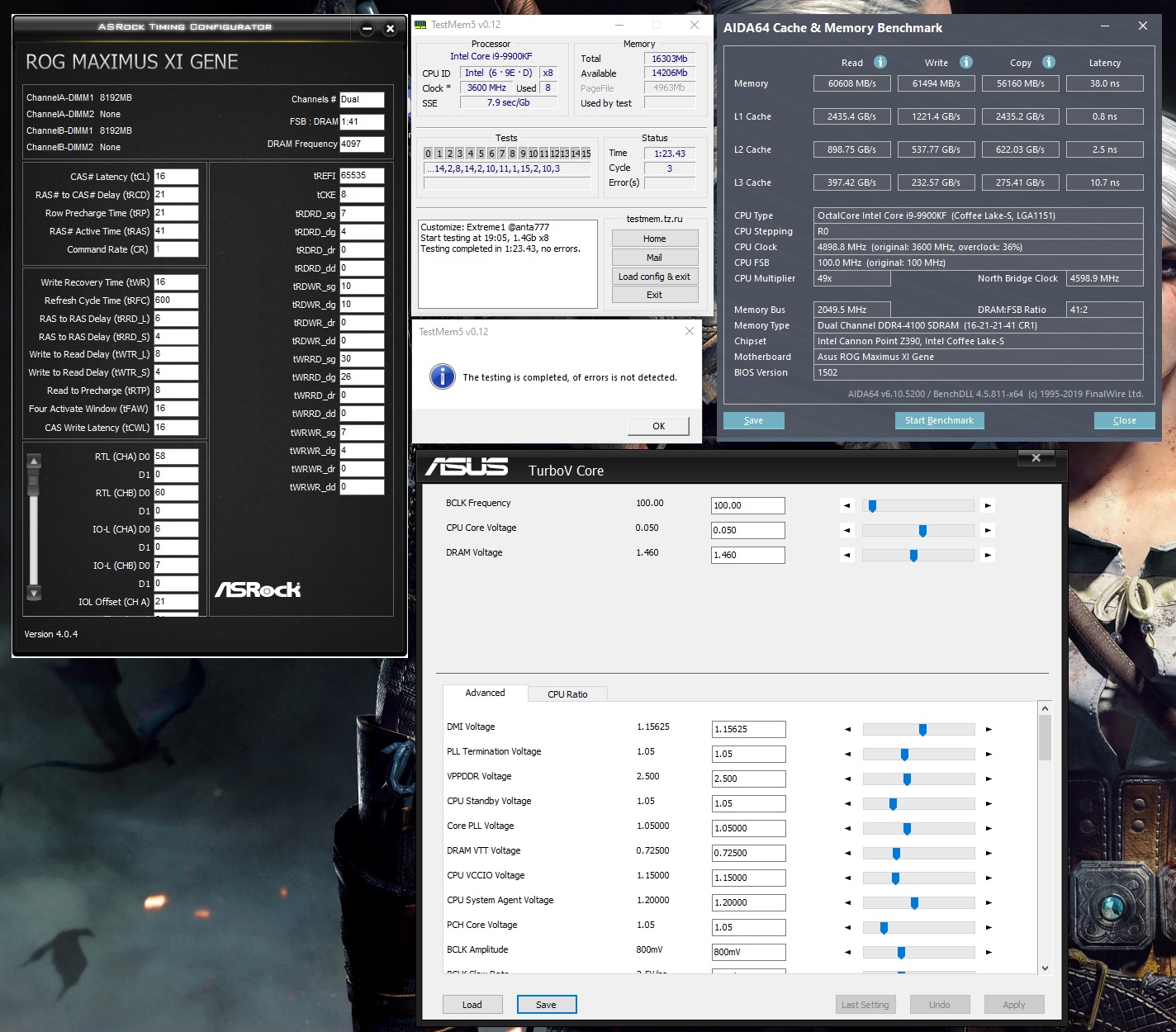
Task: Click the right arrow for DRAM Voltage
Action: (988, 555)
